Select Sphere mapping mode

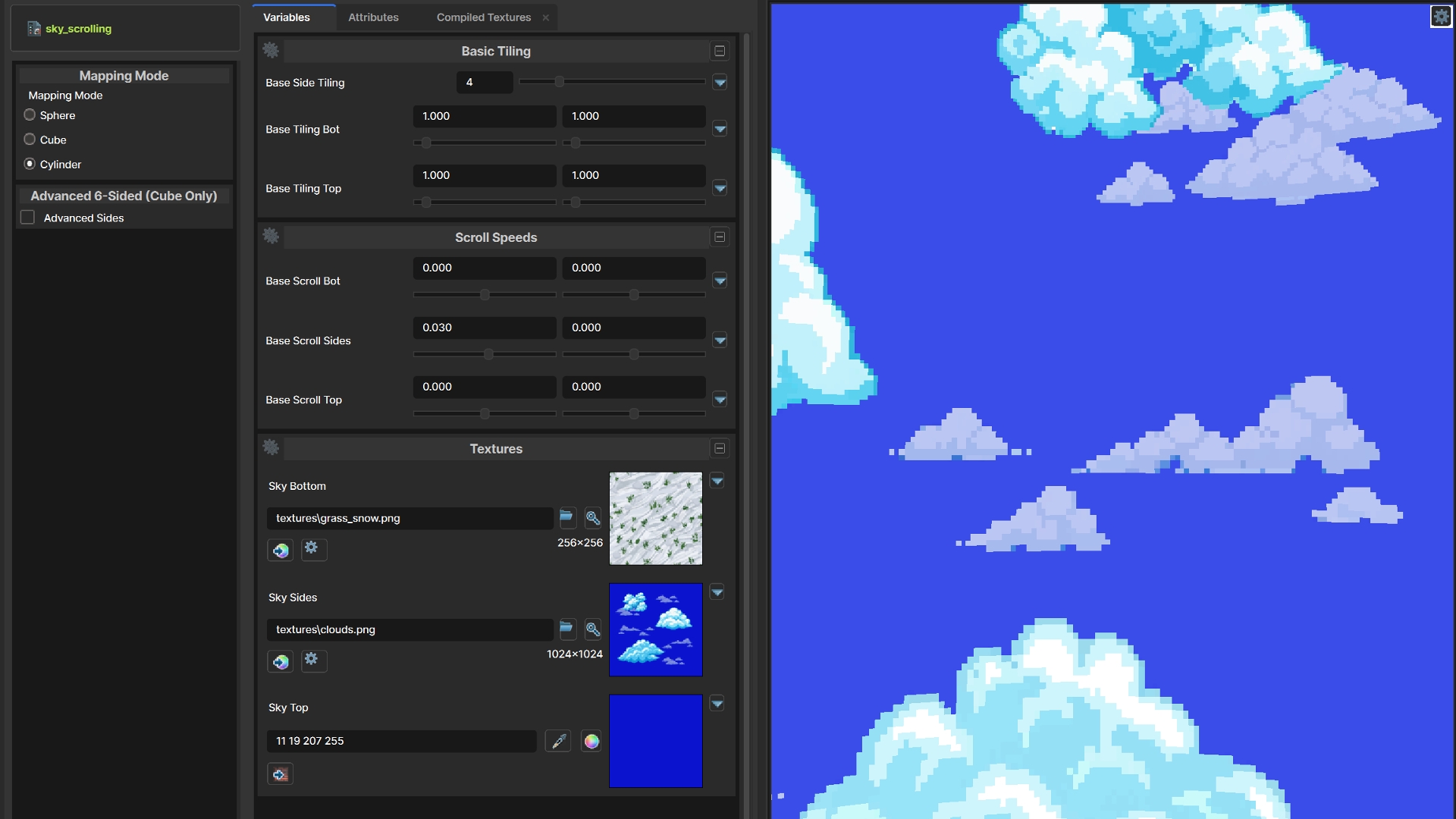[x=30, y=115]
